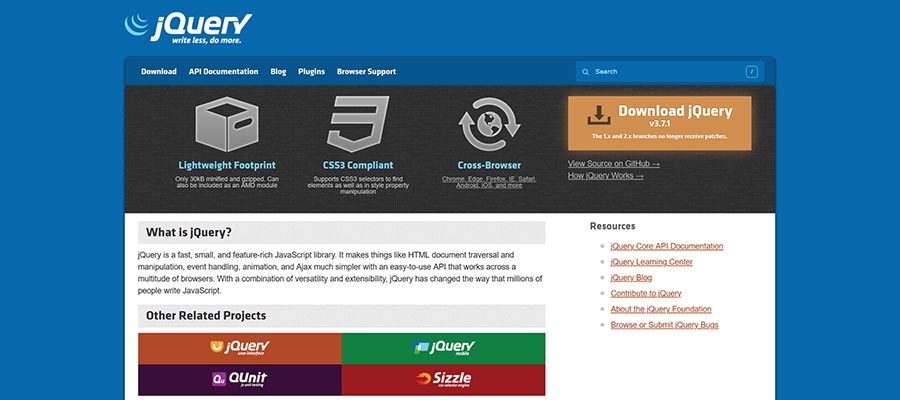The image size is (900, 400).
Task: Open the Download menu item
Action: (x=159, y=72)
